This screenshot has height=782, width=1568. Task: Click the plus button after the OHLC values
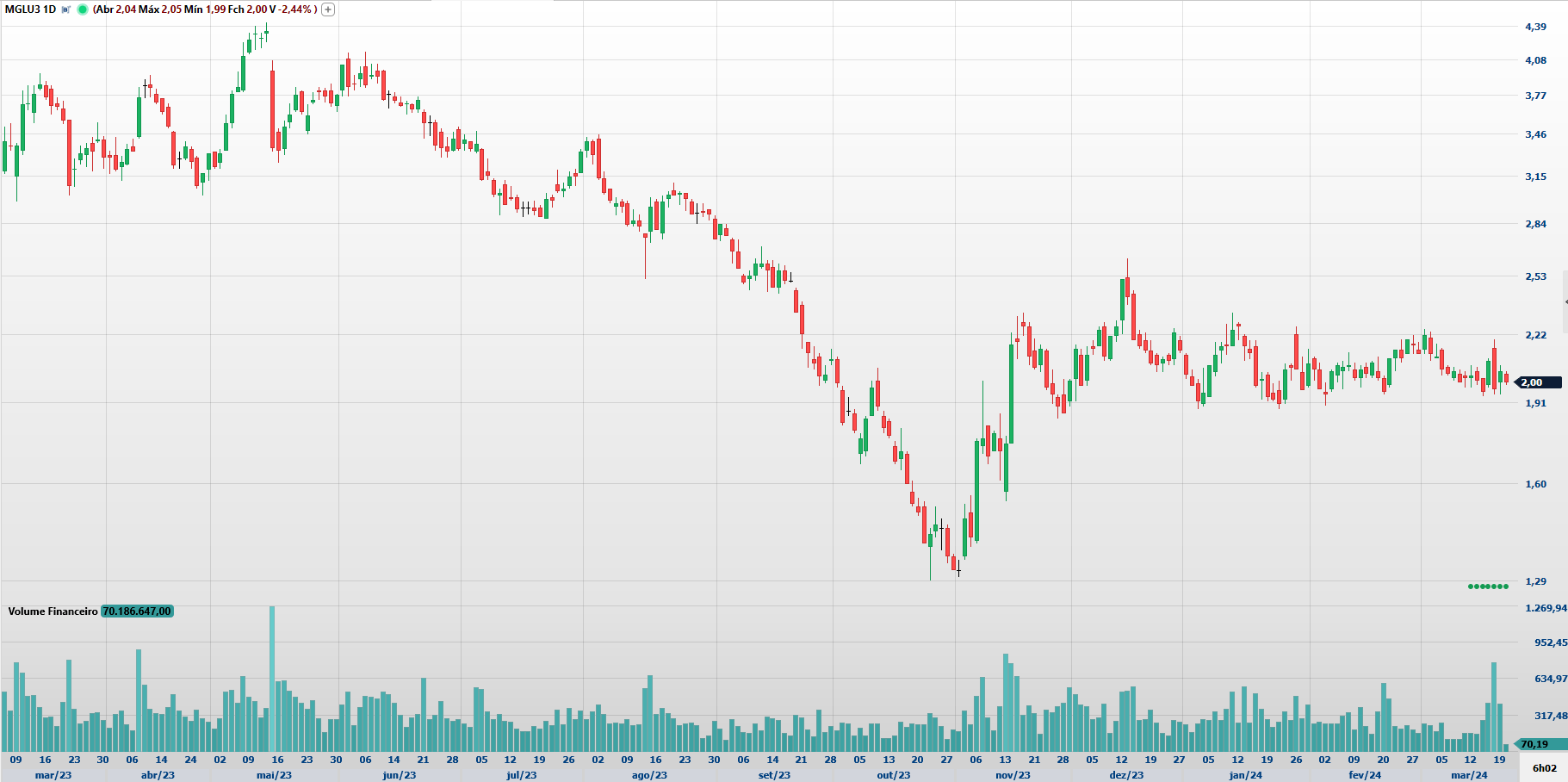click(328, 9)
